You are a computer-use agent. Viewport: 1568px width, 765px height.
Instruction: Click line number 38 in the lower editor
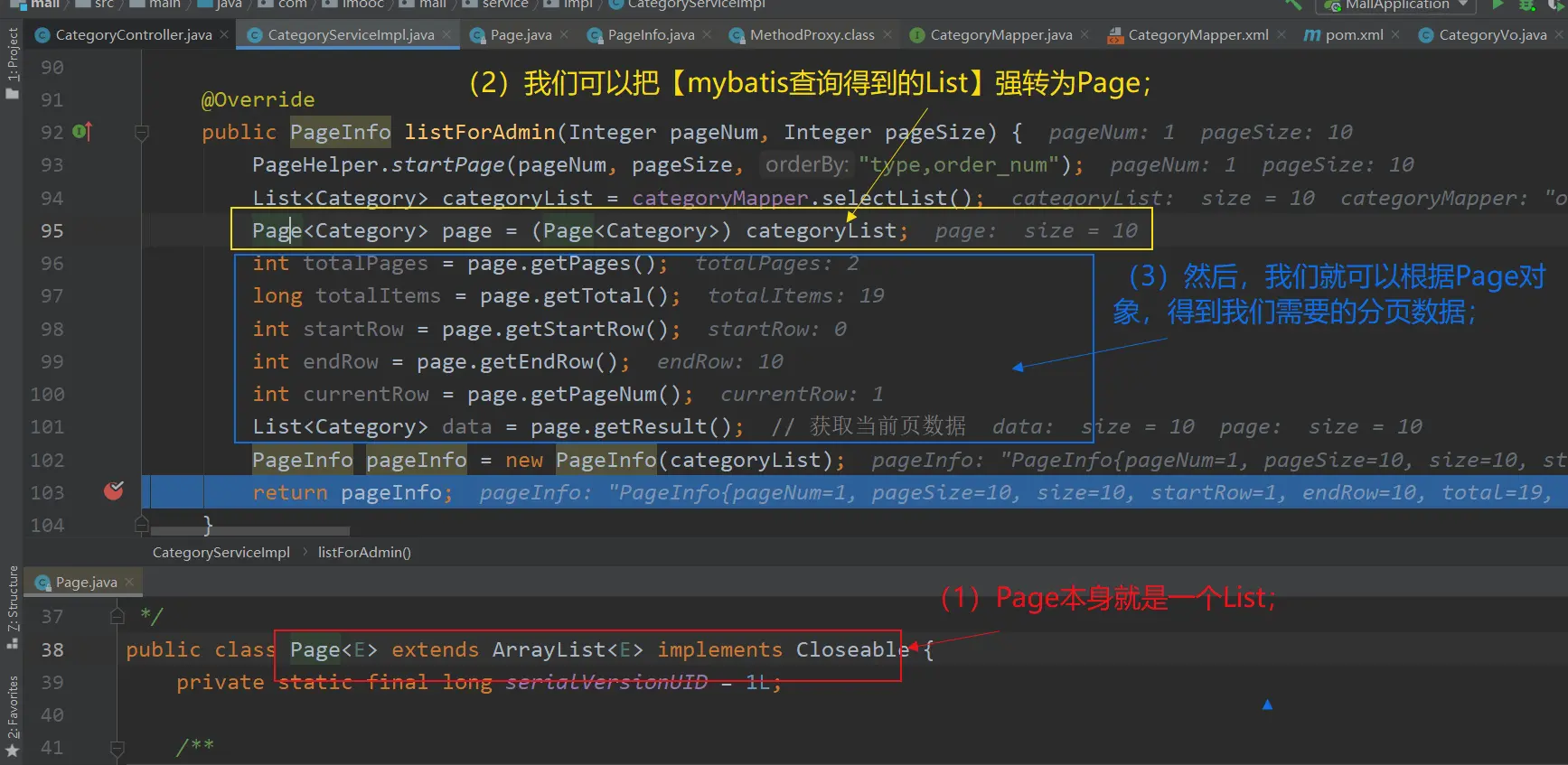click(52, 649)
